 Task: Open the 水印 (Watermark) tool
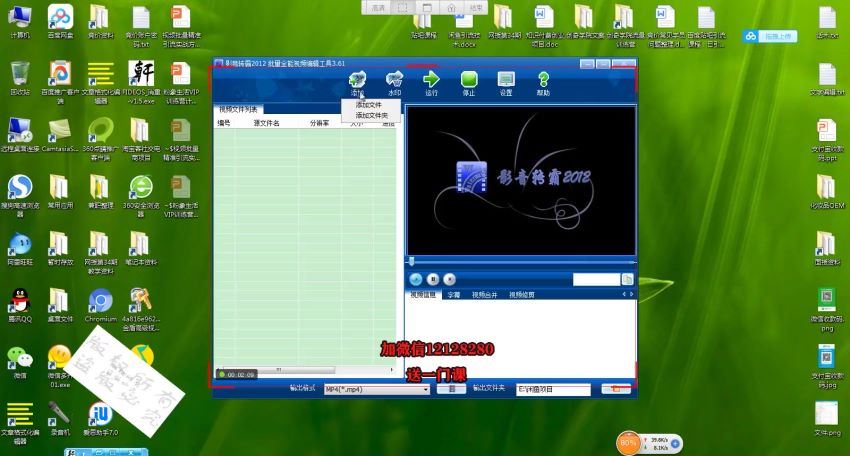pos(394,83)
